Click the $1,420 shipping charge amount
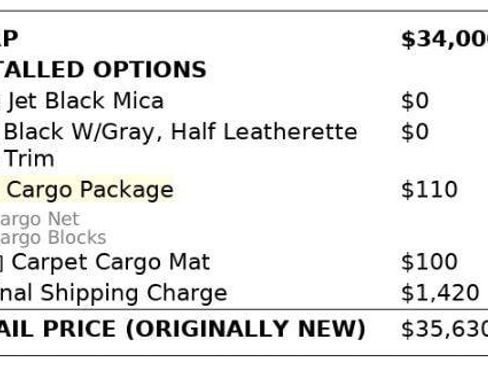488x366 pixels. (440, 293)
